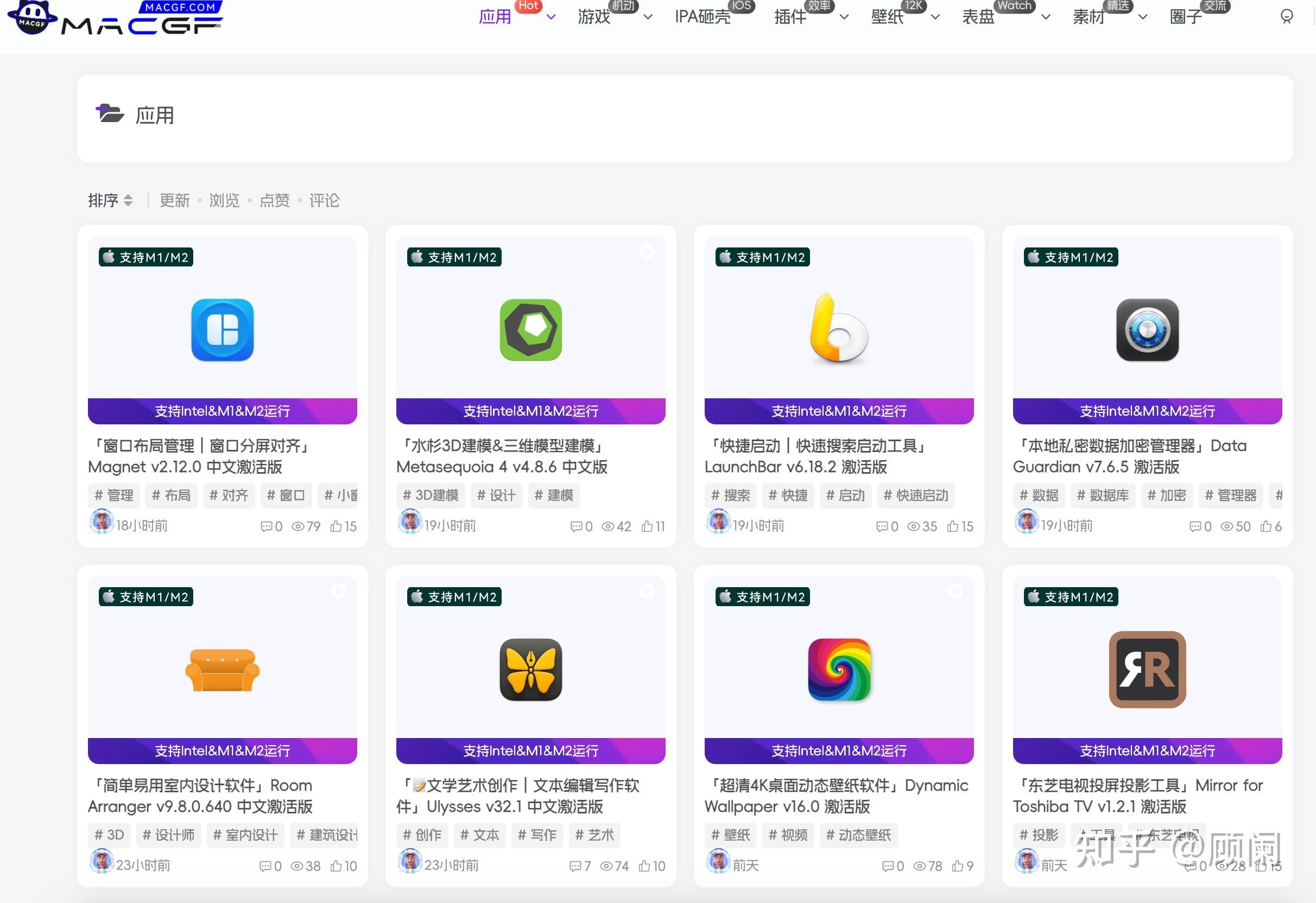Viewport: 1316px width, 903px height.
Task: Open the Data Guardian vault icon
Action: 1147,330
